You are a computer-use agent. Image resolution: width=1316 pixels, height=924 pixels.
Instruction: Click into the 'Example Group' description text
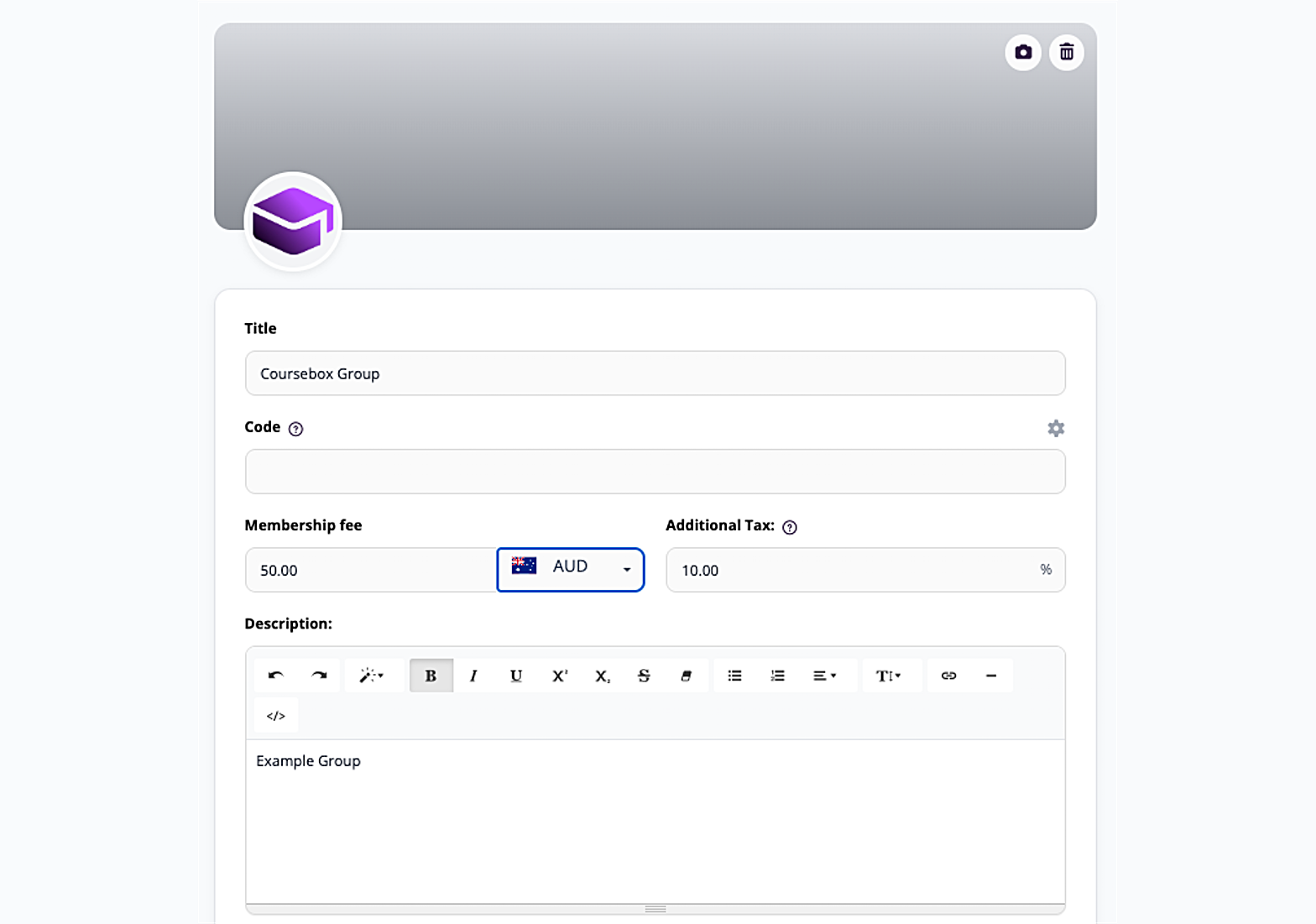pyautogui.click(x=308, y=761)
